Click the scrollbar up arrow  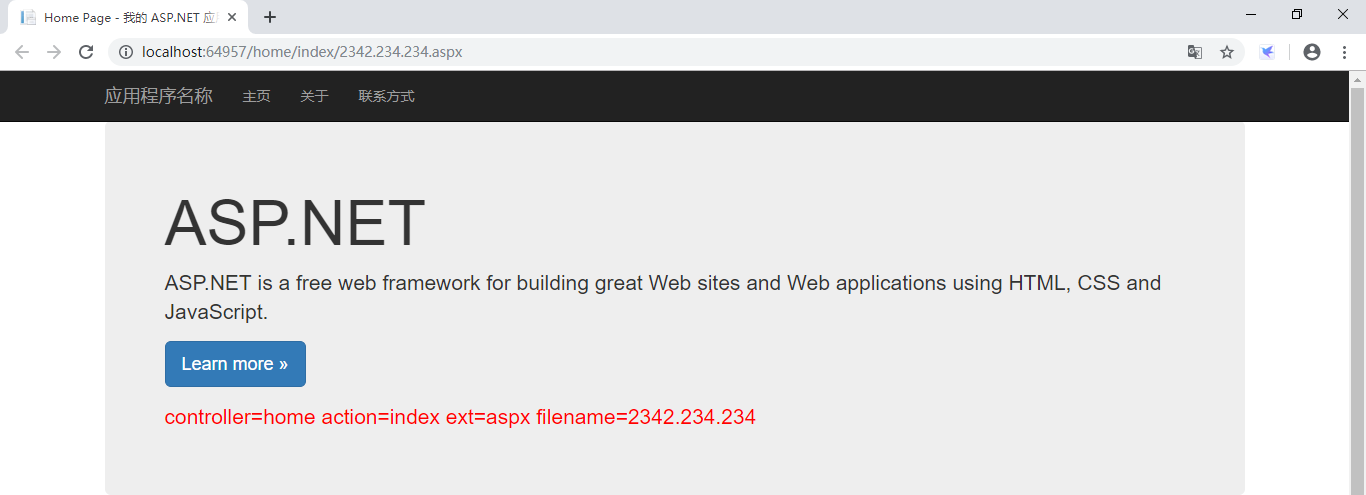1357,79
